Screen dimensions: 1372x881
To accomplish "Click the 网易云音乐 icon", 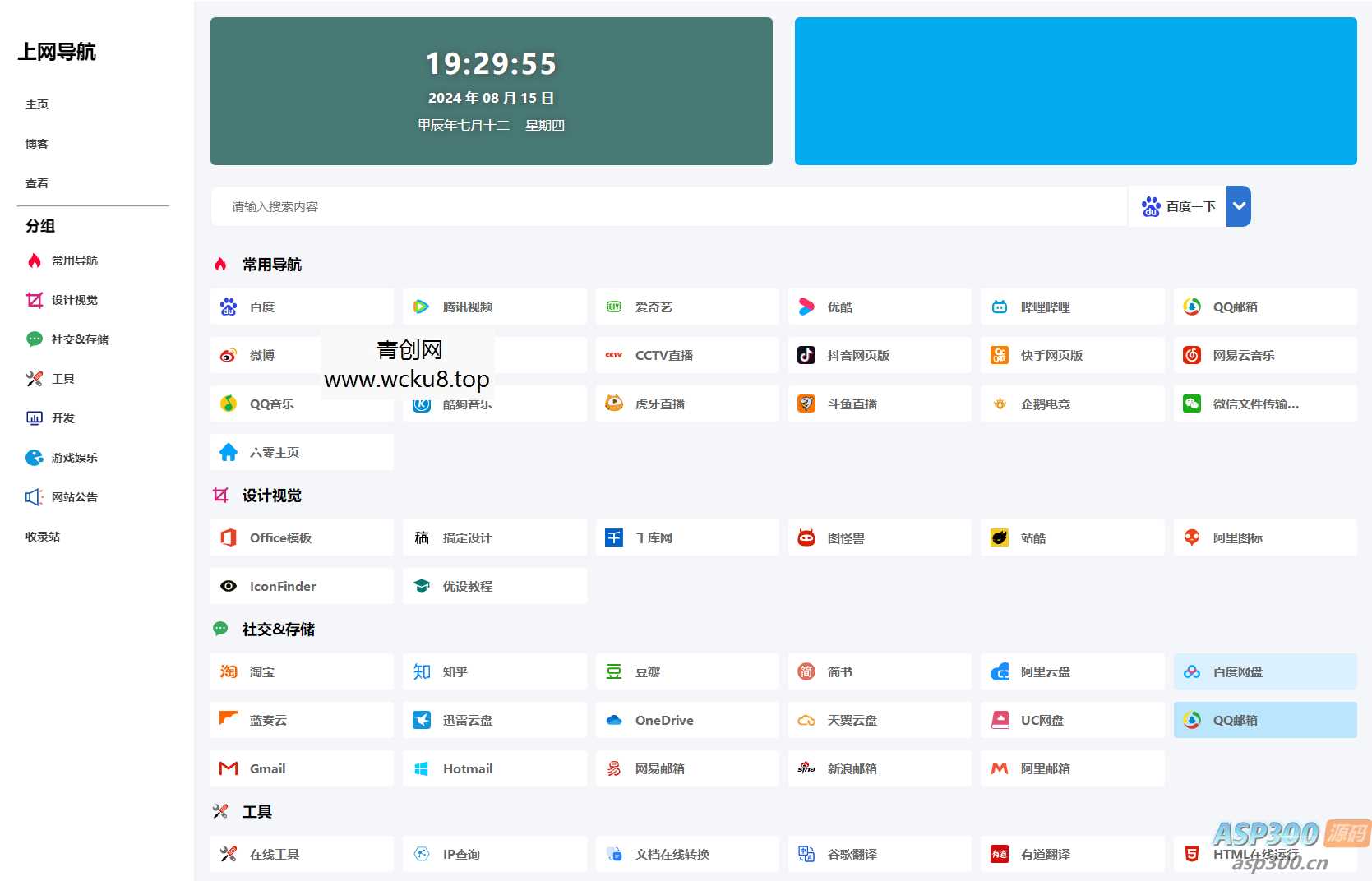I will [1191, 355].
